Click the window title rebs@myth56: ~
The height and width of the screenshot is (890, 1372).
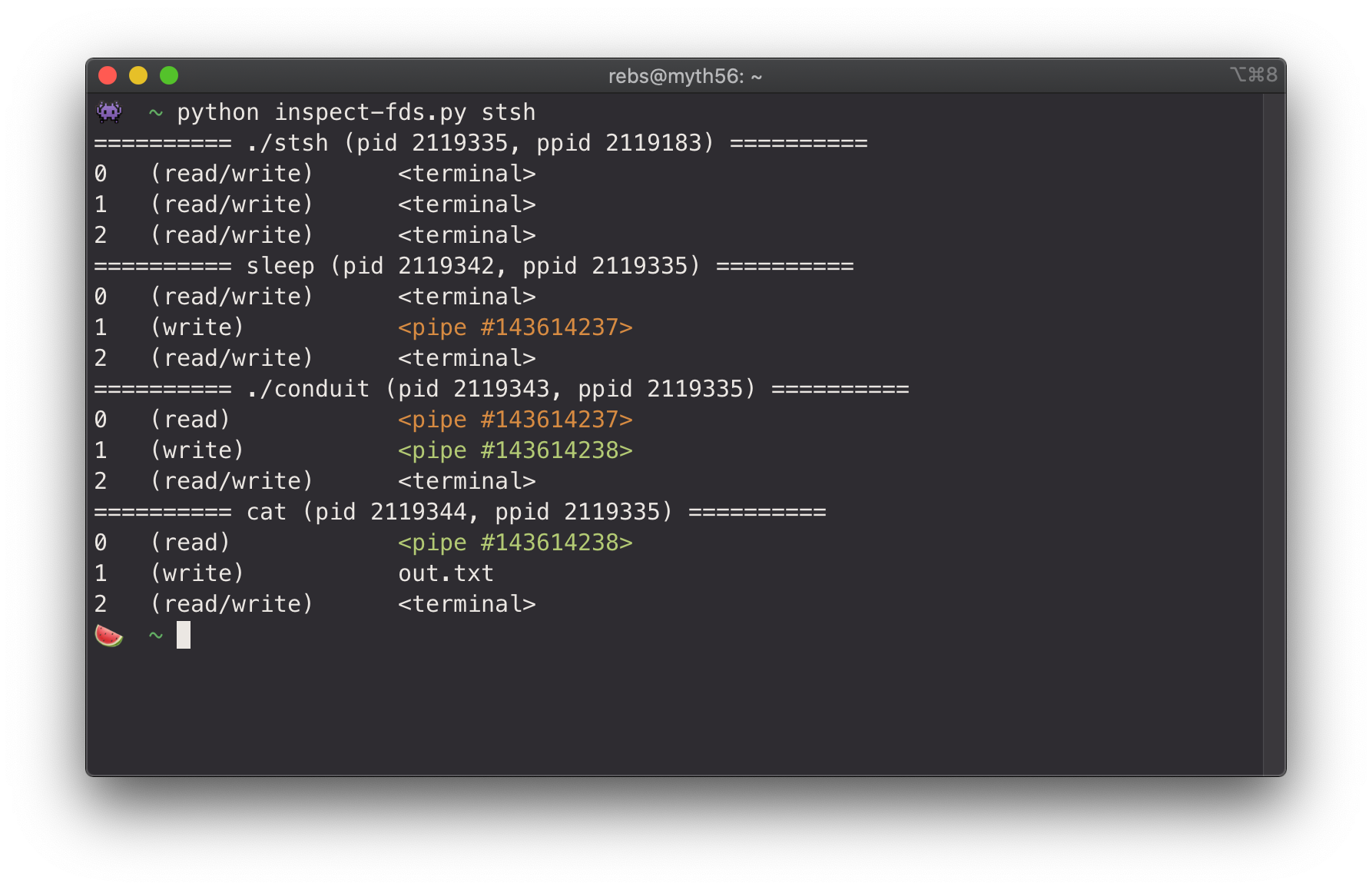684,76
